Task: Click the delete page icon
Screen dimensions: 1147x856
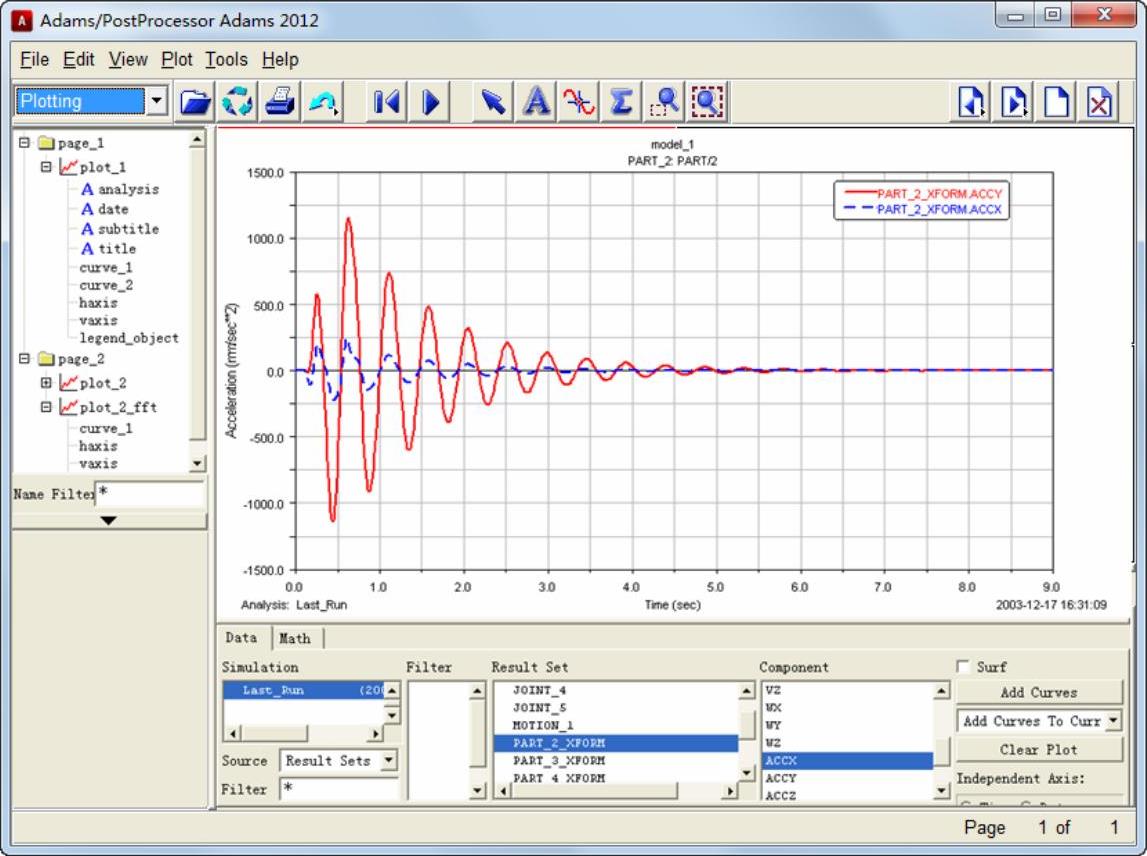Action: (x=1100, y=102)
